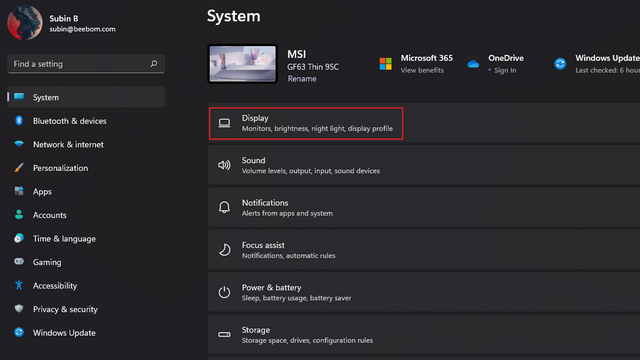Screen dimensions: 640x360
Task: Open Sound settings row
Action: (x=424, y=165)
